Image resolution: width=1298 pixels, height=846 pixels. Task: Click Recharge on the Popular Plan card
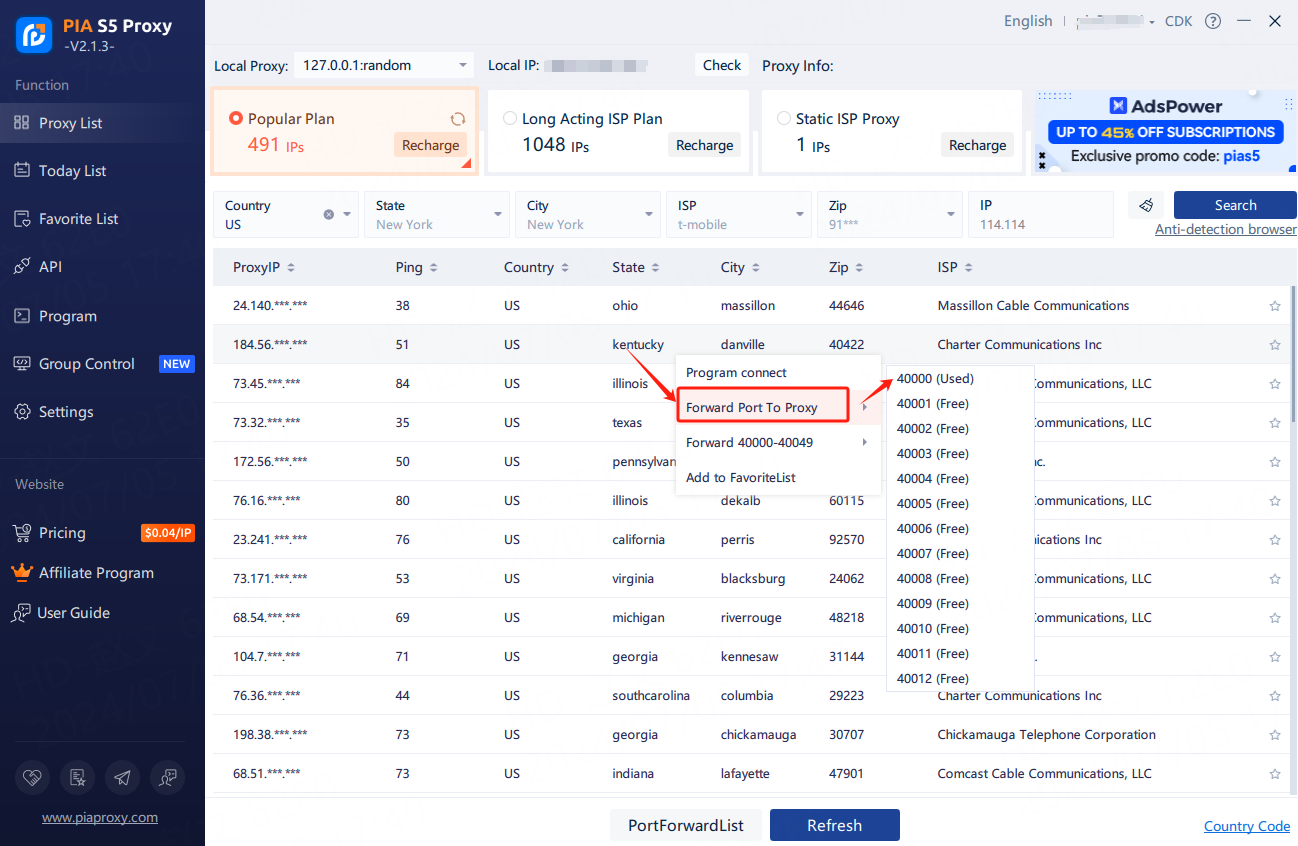pyautogui.click(x=430, y=145)
